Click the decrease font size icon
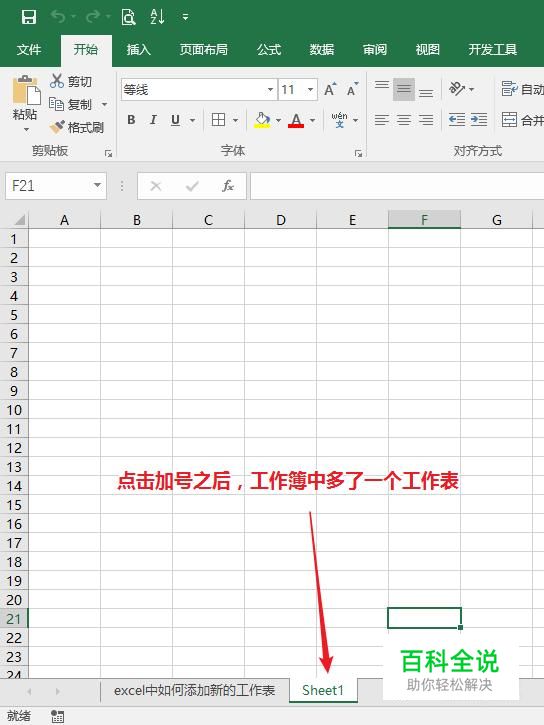 353,89
